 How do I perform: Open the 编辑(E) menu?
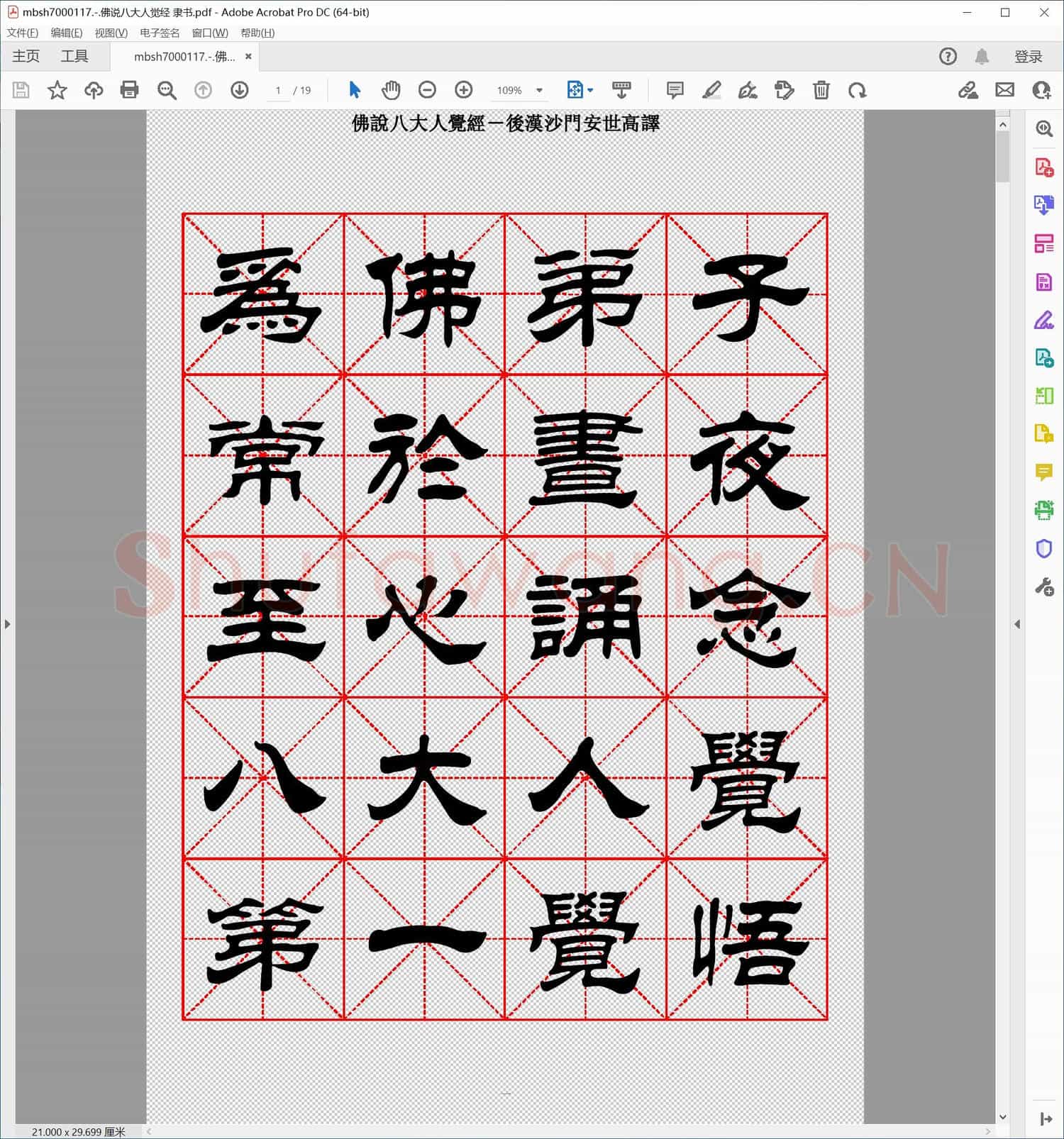(67, 33)
